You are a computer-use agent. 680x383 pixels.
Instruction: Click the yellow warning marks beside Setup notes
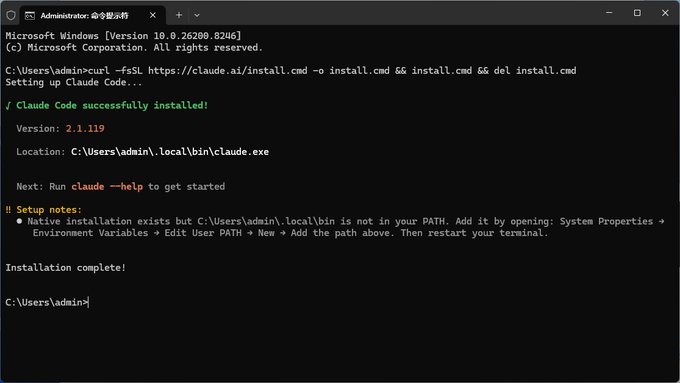8,210
